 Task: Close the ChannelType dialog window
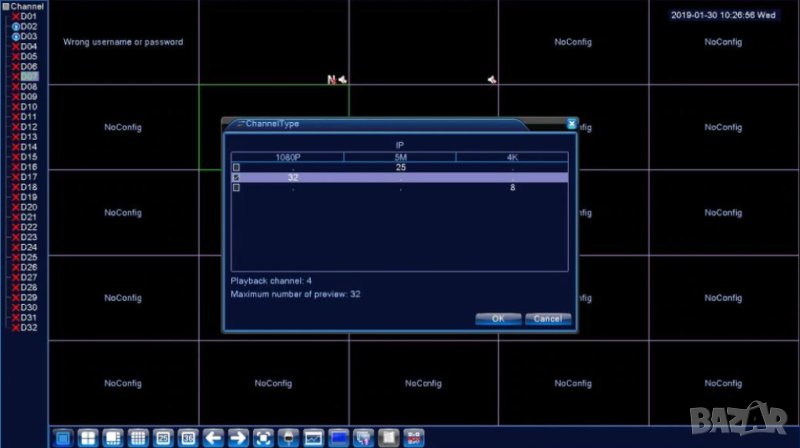point(572,124)
